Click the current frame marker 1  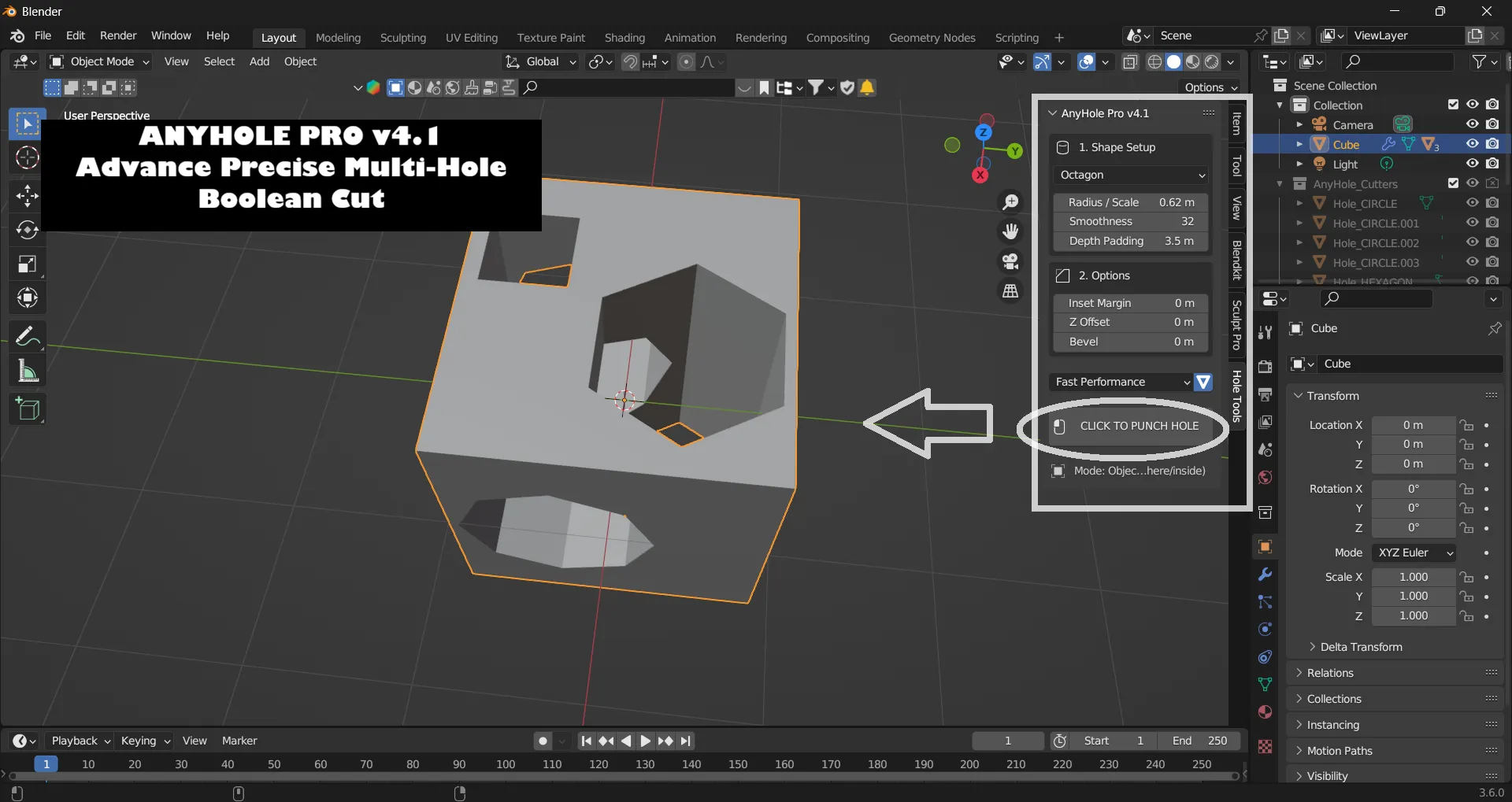coord(46,765)
